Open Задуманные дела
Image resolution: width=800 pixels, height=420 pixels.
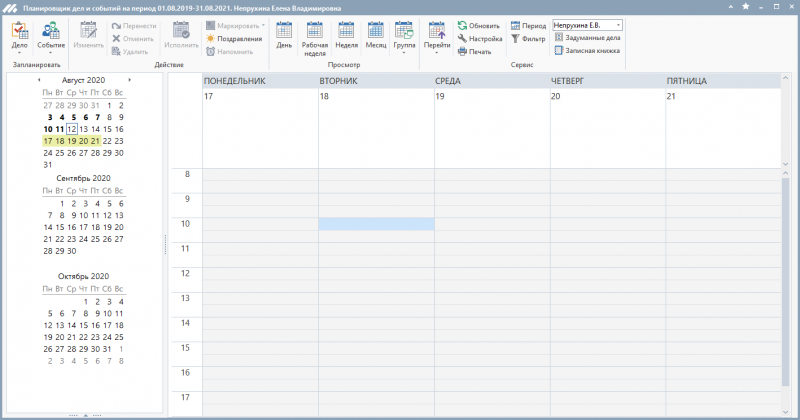(x=587, y=38)
